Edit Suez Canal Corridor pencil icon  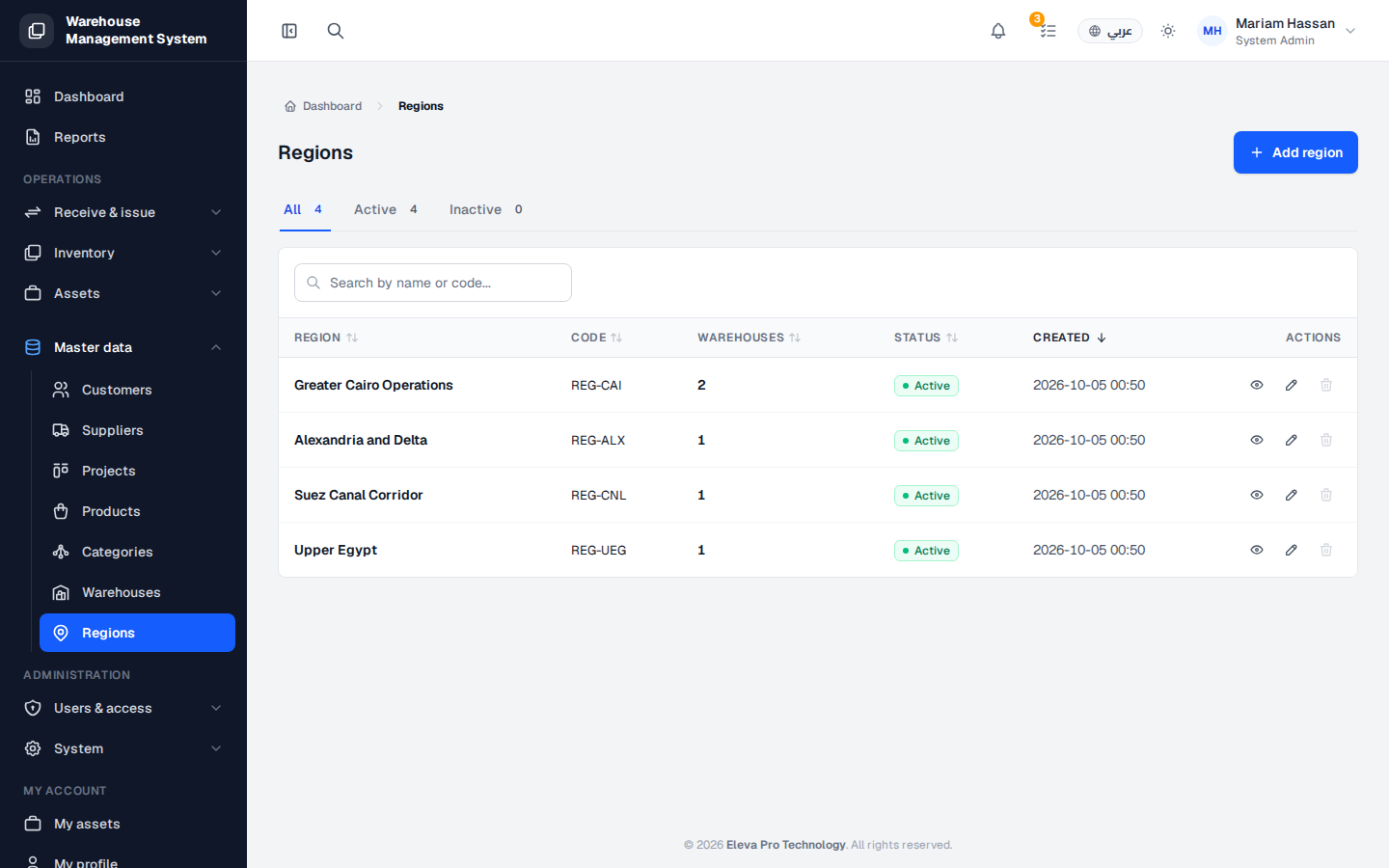pos(1292,495)
